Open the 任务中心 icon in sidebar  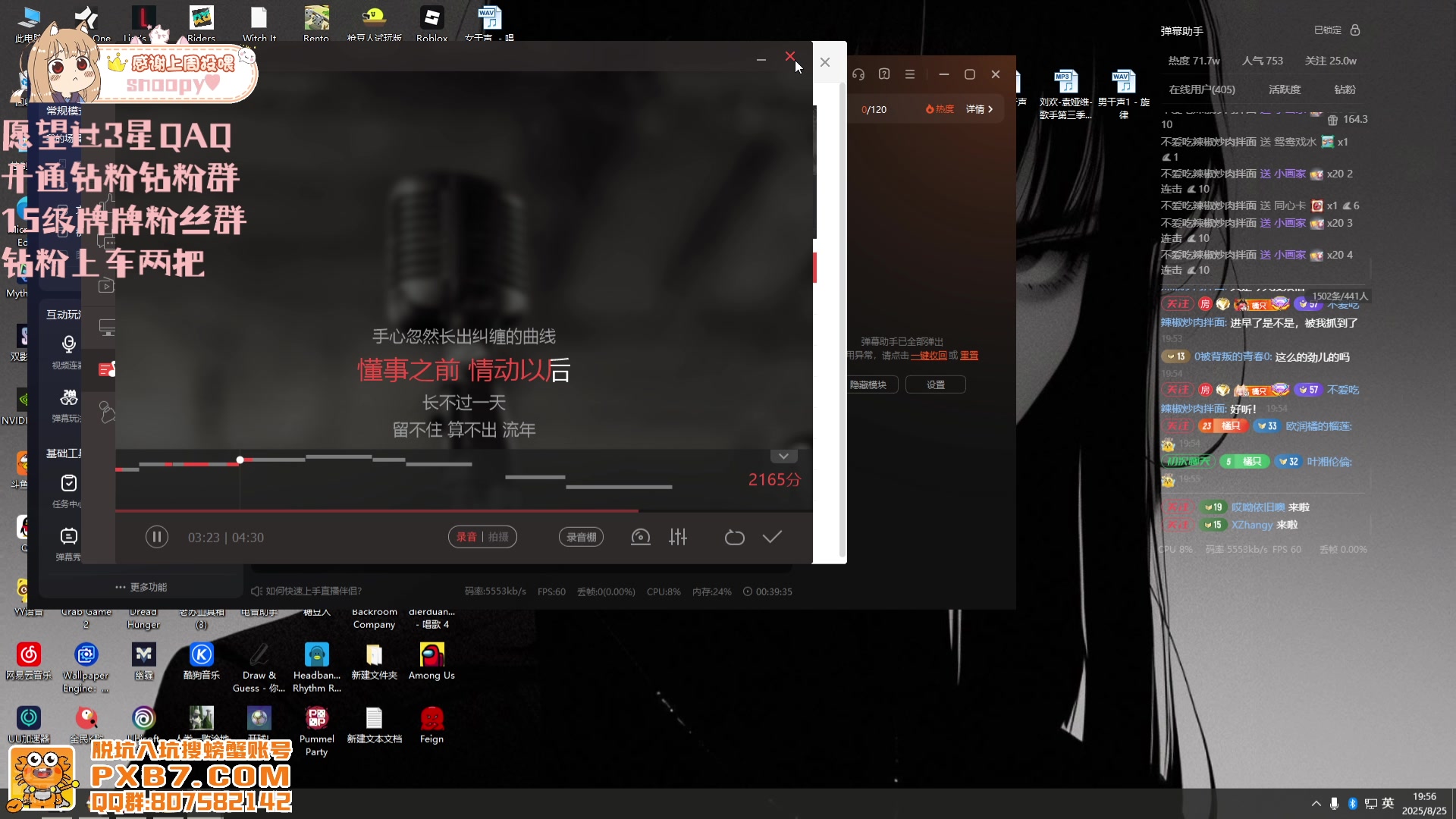68,483
